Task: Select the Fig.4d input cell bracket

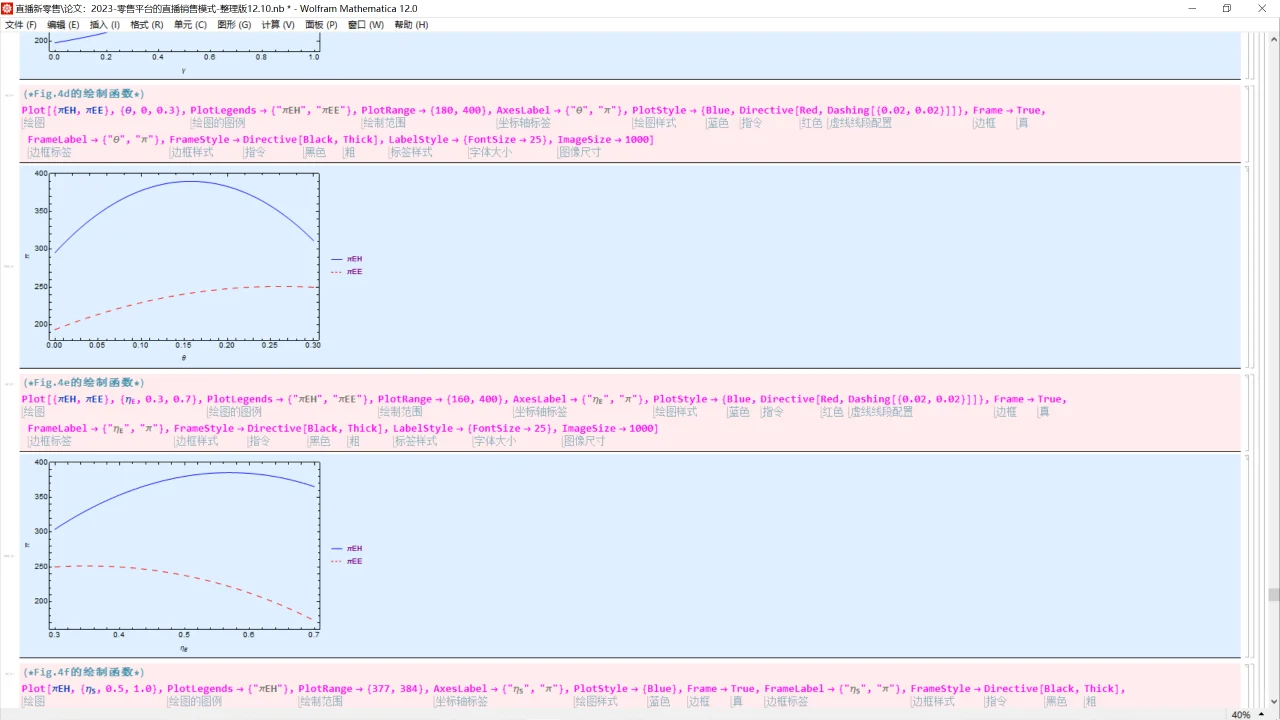Action: 1245,122
